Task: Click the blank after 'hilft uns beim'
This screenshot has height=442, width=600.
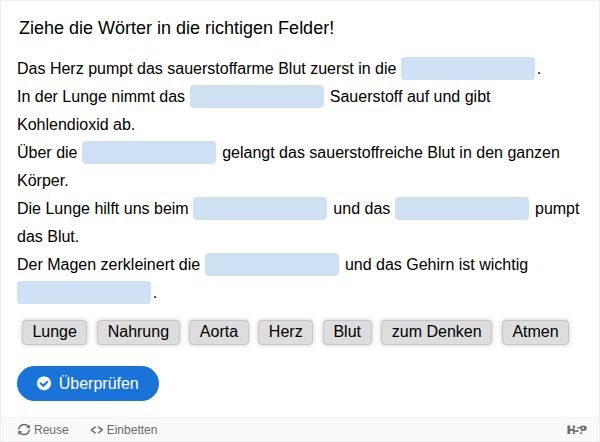Action: 260,209
